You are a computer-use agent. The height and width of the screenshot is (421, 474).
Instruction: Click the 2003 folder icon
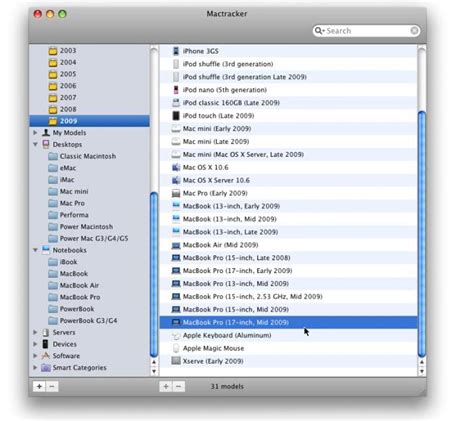tap(53, 51)
